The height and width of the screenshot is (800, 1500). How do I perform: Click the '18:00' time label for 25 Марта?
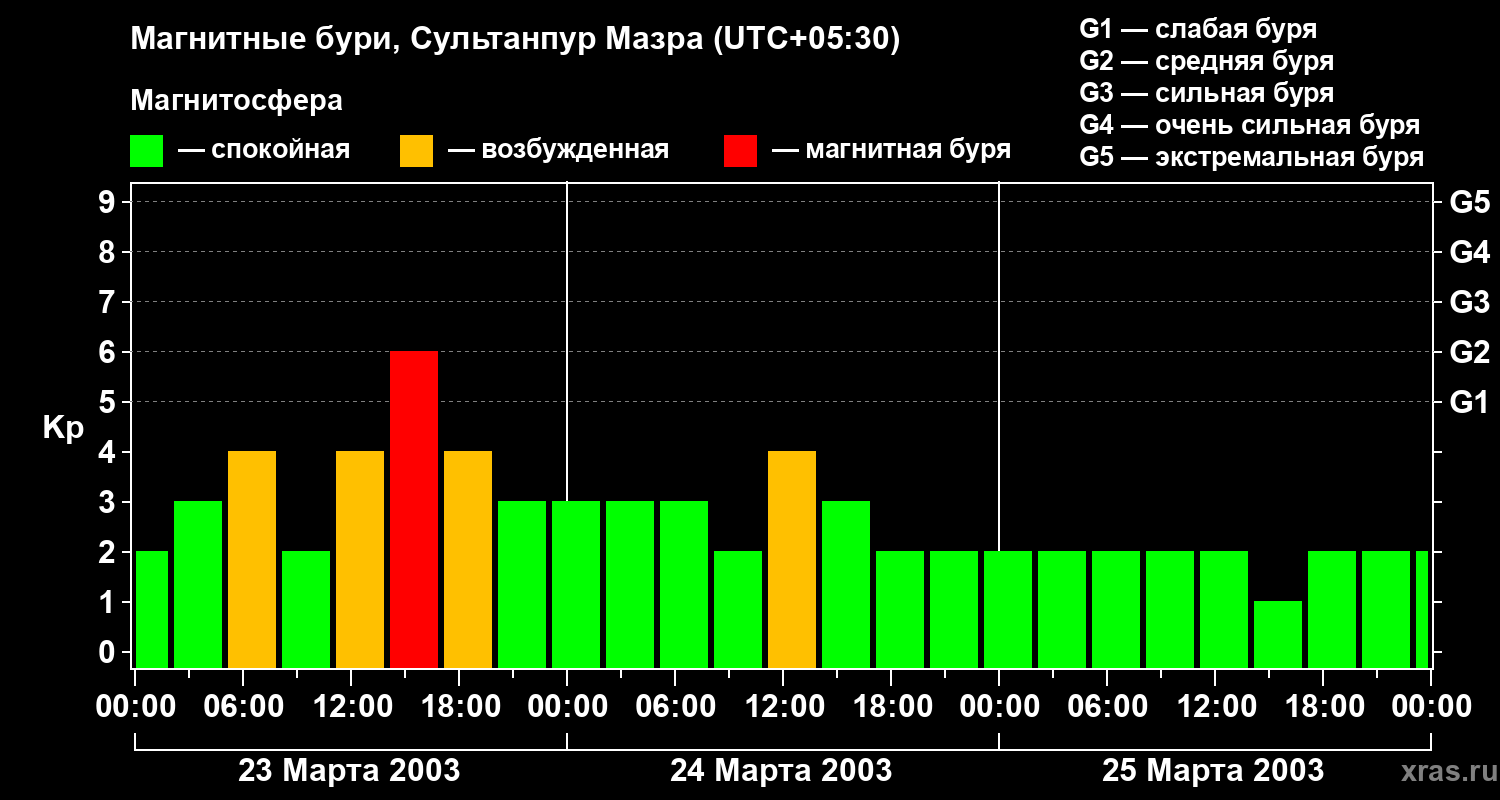1323,706
